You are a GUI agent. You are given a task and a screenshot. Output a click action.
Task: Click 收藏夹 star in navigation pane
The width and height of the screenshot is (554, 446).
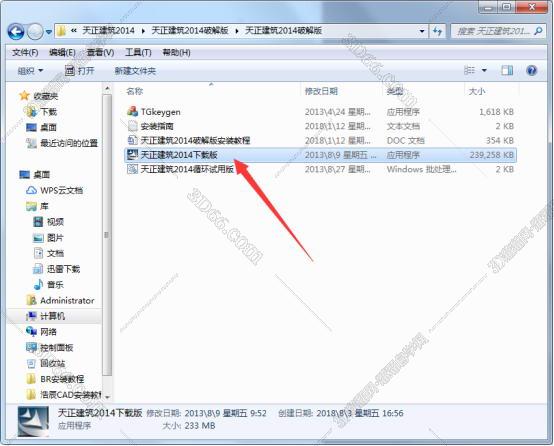(x=24, y=95)
